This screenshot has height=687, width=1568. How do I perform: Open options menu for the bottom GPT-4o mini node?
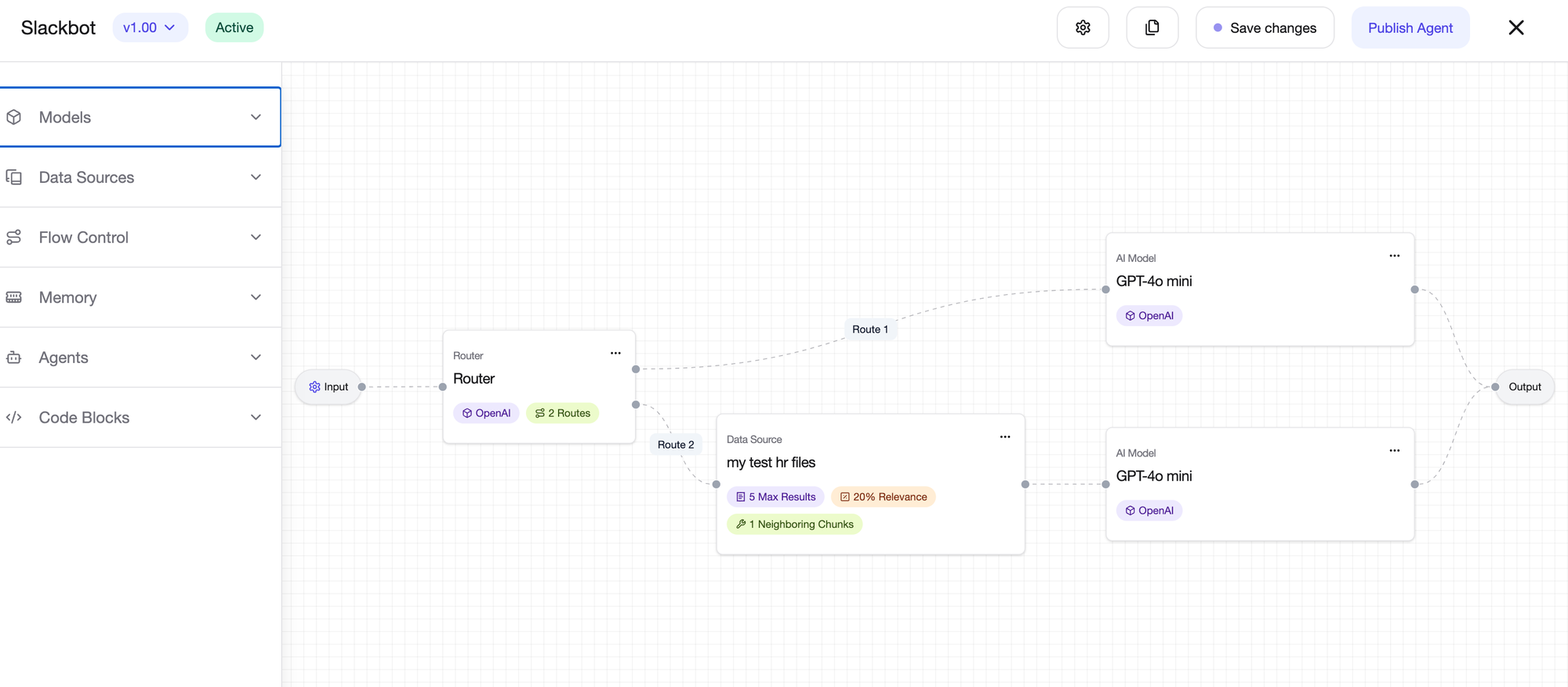pos(1394,450)
